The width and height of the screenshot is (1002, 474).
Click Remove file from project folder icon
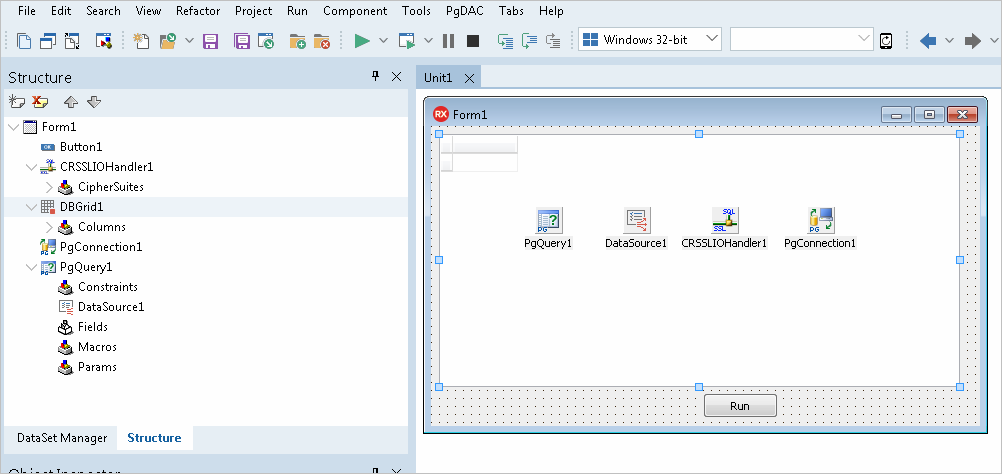click(321, 42)
